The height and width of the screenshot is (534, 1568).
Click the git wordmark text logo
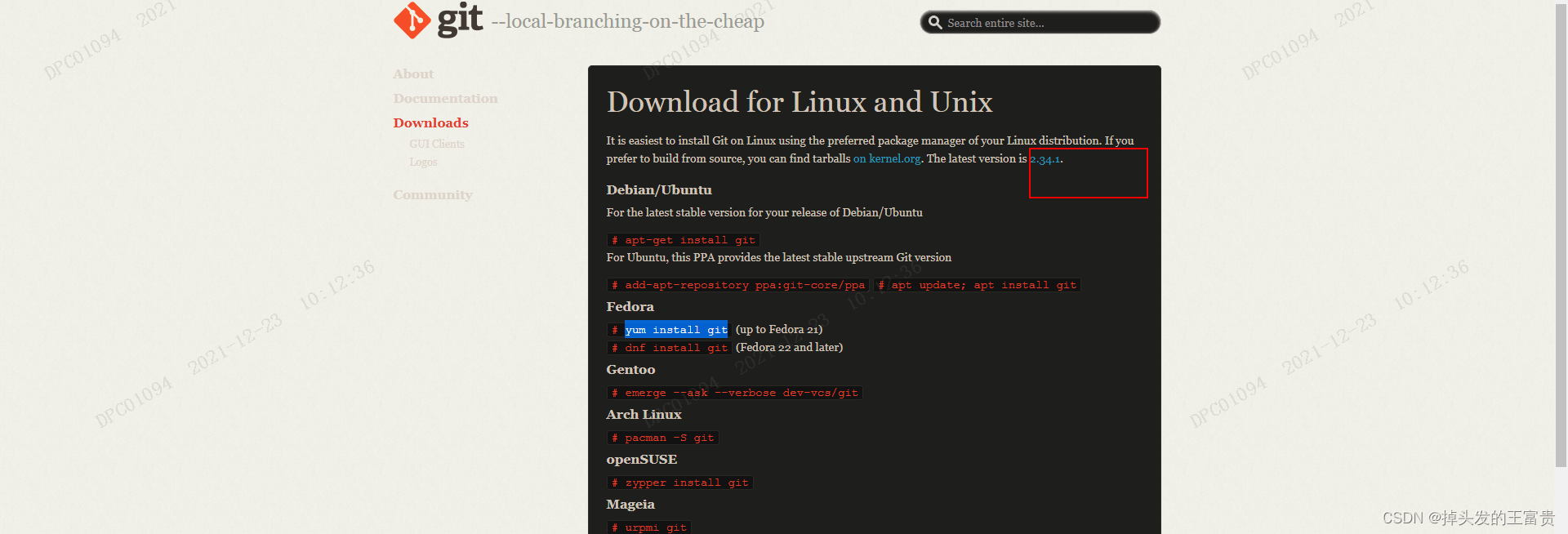(x=461, y=20)
